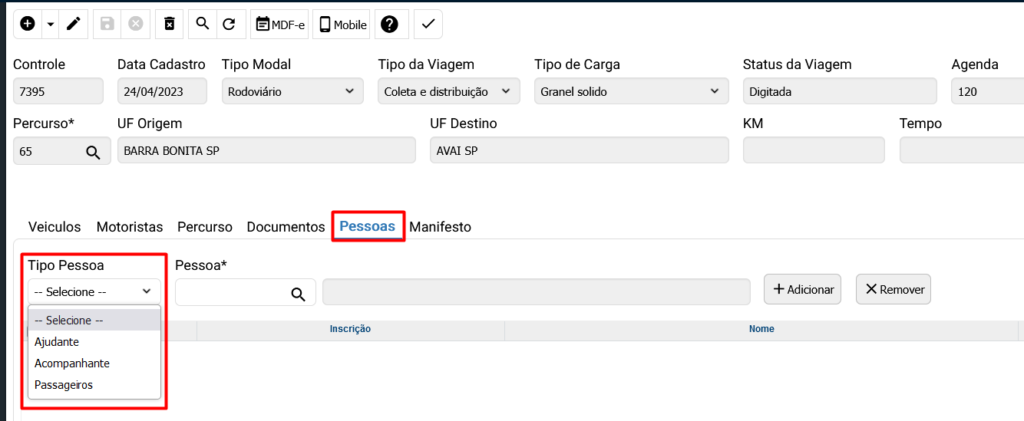The width and height of the screenshot is (1024, 421).
Task: Open the Manifesto tab
Action: (x=440, y=227)
